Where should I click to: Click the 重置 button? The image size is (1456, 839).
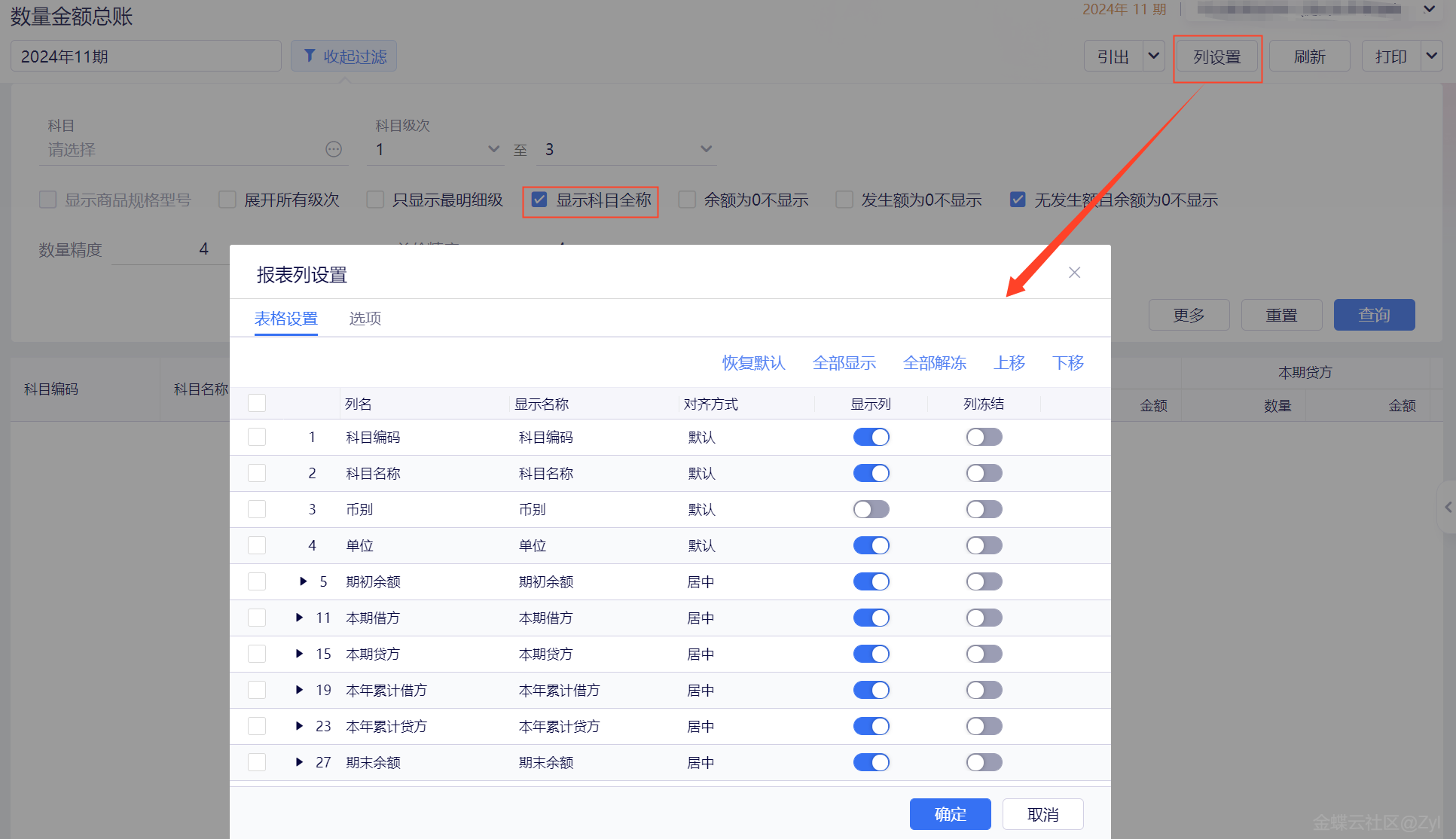coord(1282,315)
